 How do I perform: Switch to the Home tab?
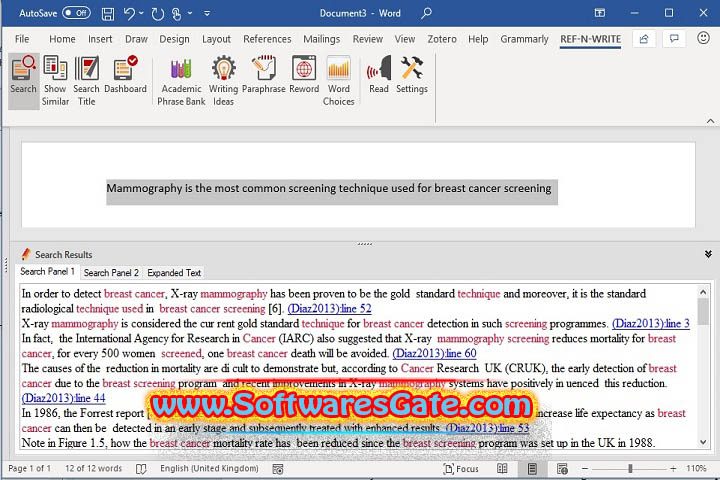tap(62, 39)
